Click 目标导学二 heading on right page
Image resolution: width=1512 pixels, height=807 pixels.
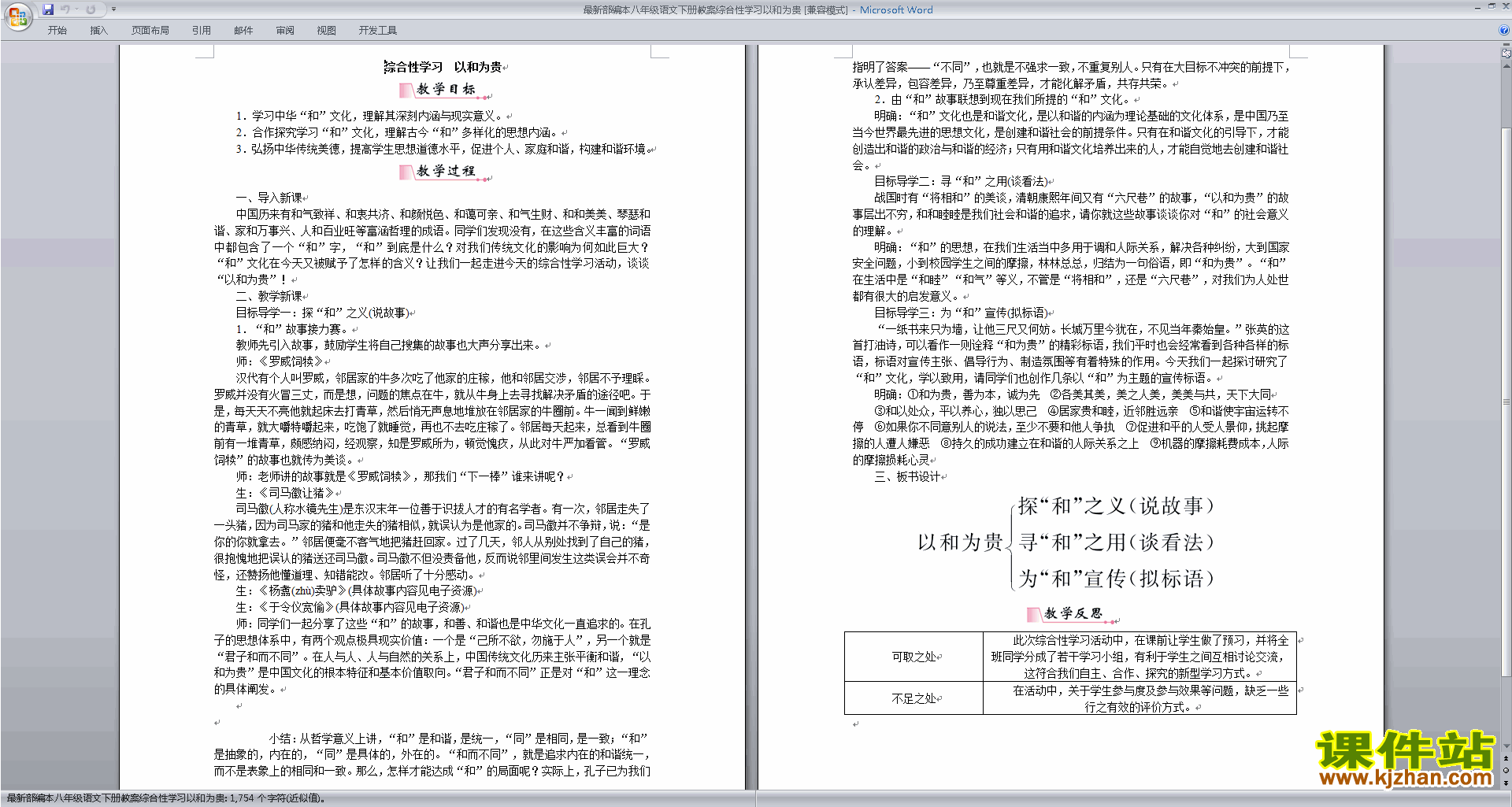click(961, 181)
